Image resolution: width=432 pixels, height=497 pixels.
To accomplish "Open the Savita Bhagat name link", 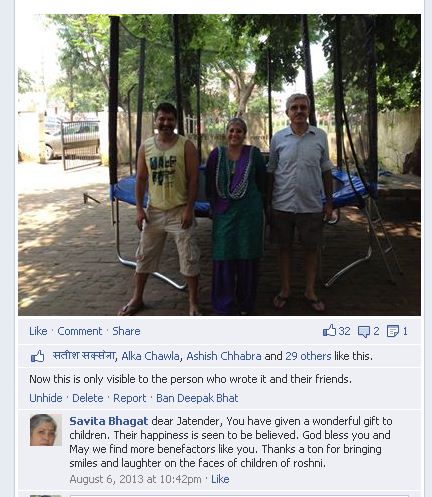I will pos(109,421).
